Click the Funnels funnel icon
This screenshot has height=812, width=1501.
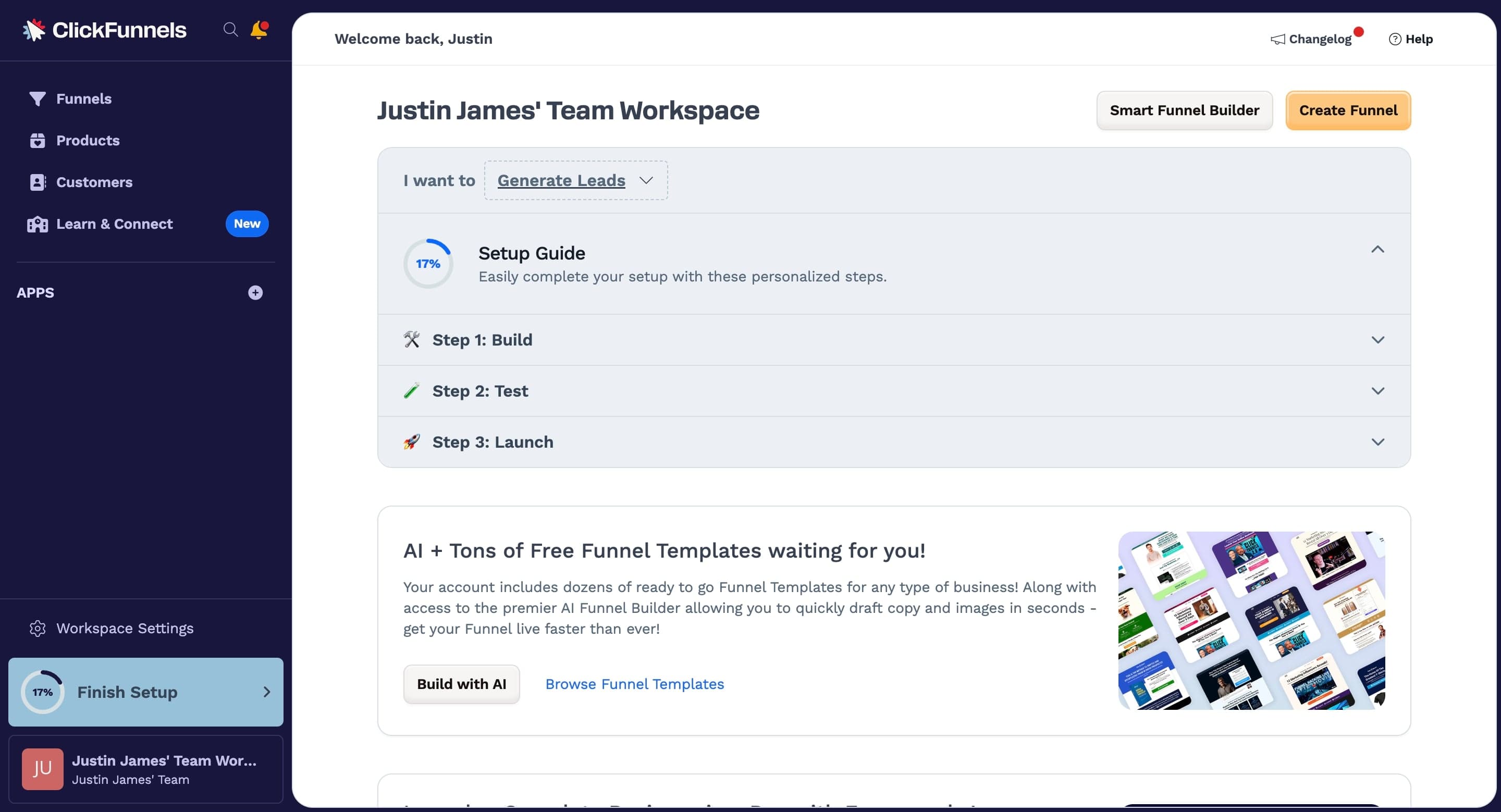click(38, 99)
